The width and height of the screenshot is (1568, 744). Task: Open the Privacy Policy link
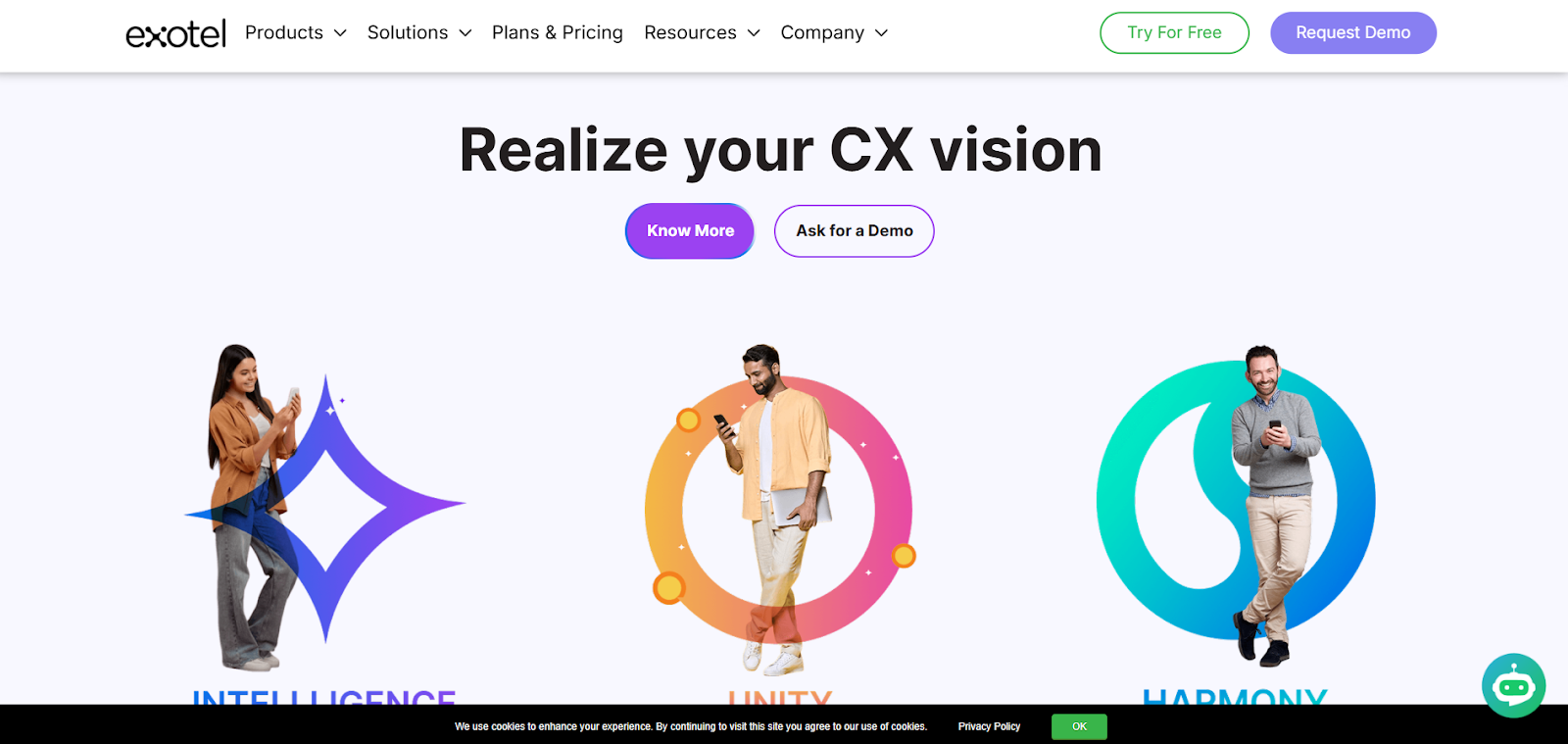[x=989, y=726]
